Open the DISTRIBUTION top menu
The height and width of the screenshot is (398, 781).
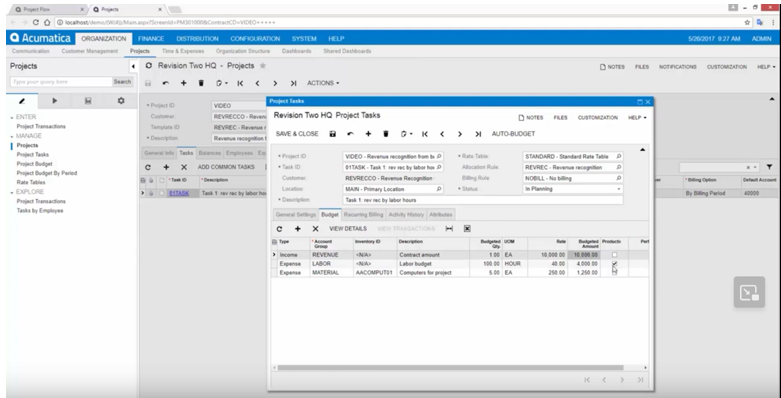(x=197, y=39)
